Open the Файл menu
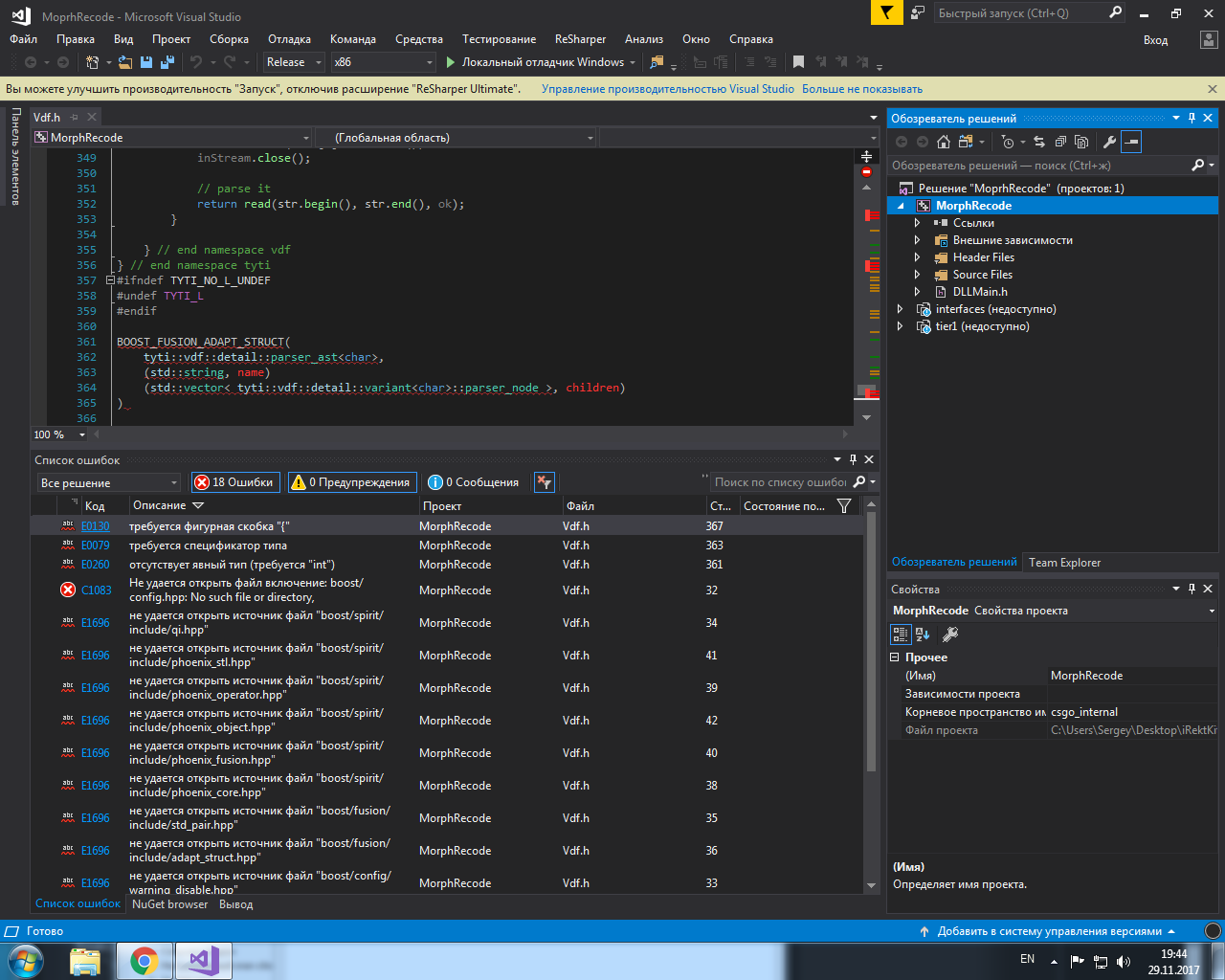Screen dimensions: 1225x980 coord(23,39)
